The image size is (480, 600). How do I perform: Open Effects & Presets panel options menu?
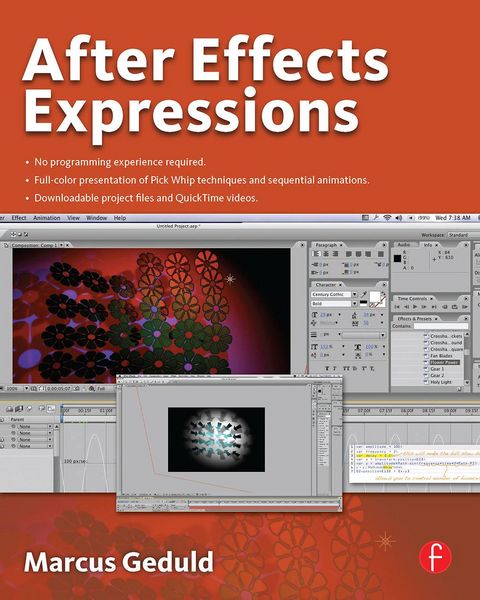466,318
